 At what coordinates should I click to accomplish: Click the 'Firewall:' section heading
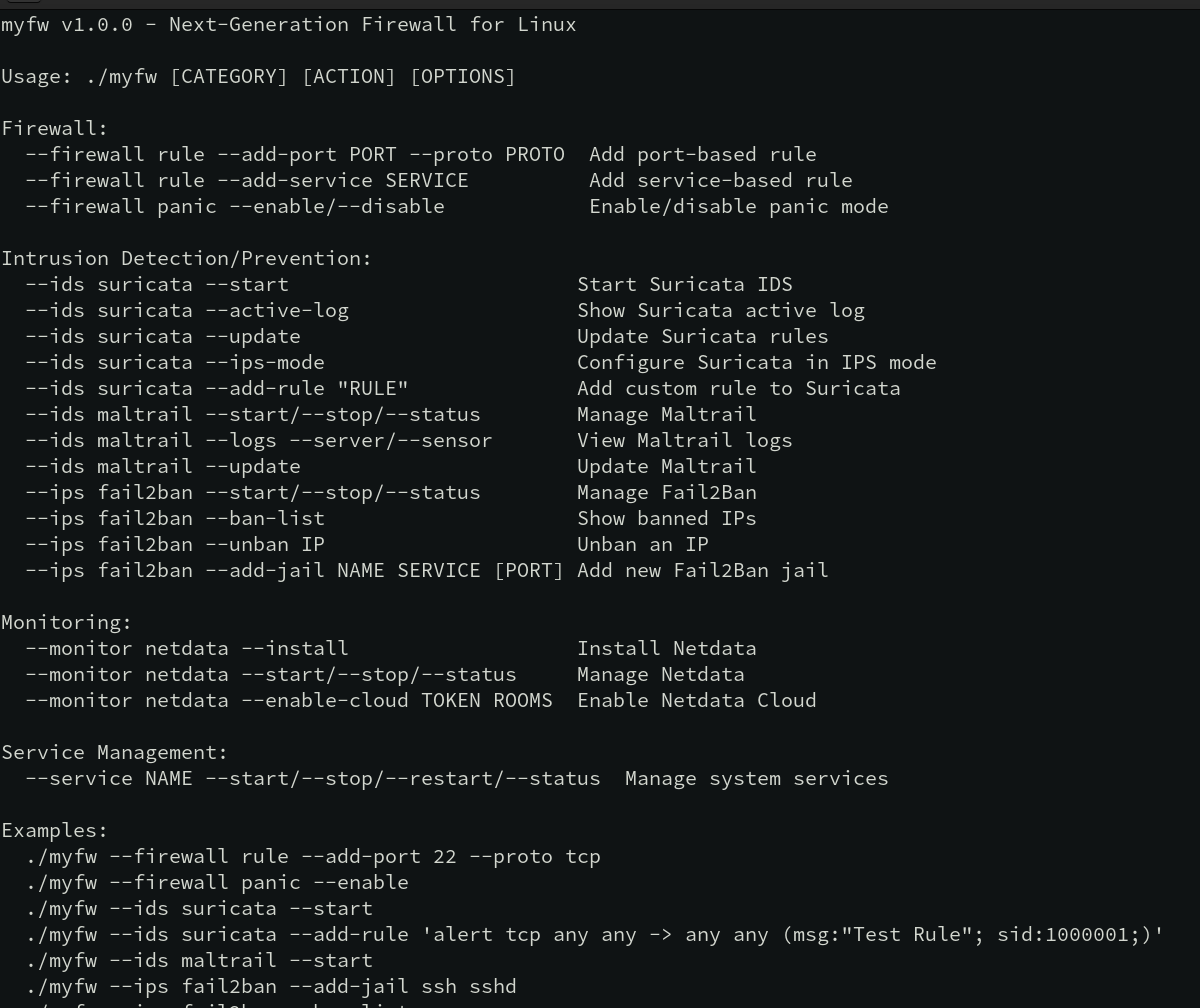tap(55, 128)
